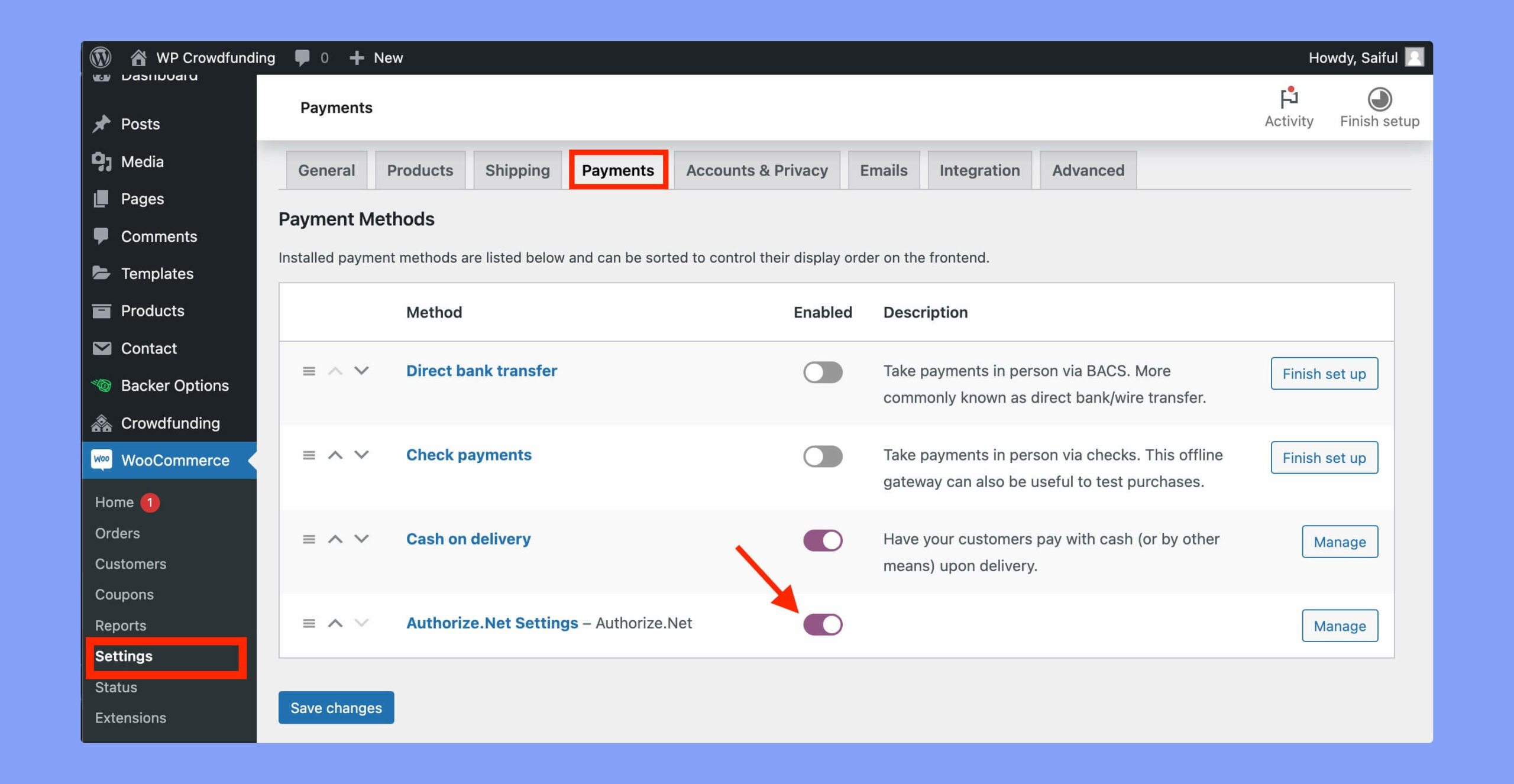Click the Crowdfunding sidebar icon

coord(102,421)
